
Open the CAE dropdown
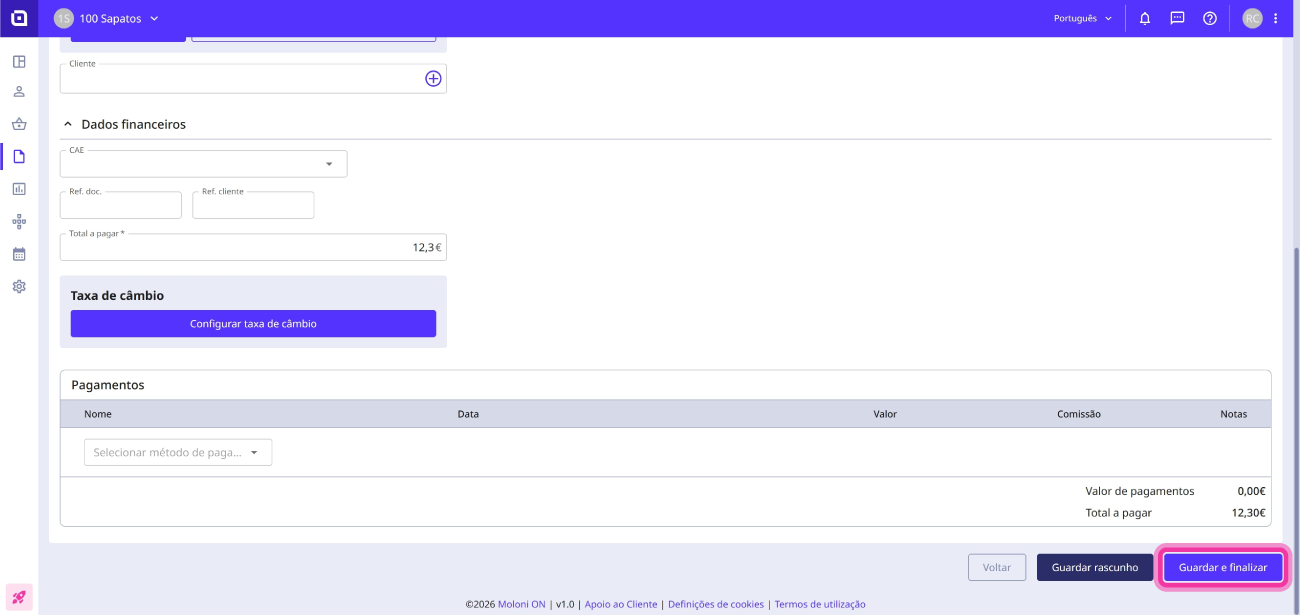click(204, 164)
